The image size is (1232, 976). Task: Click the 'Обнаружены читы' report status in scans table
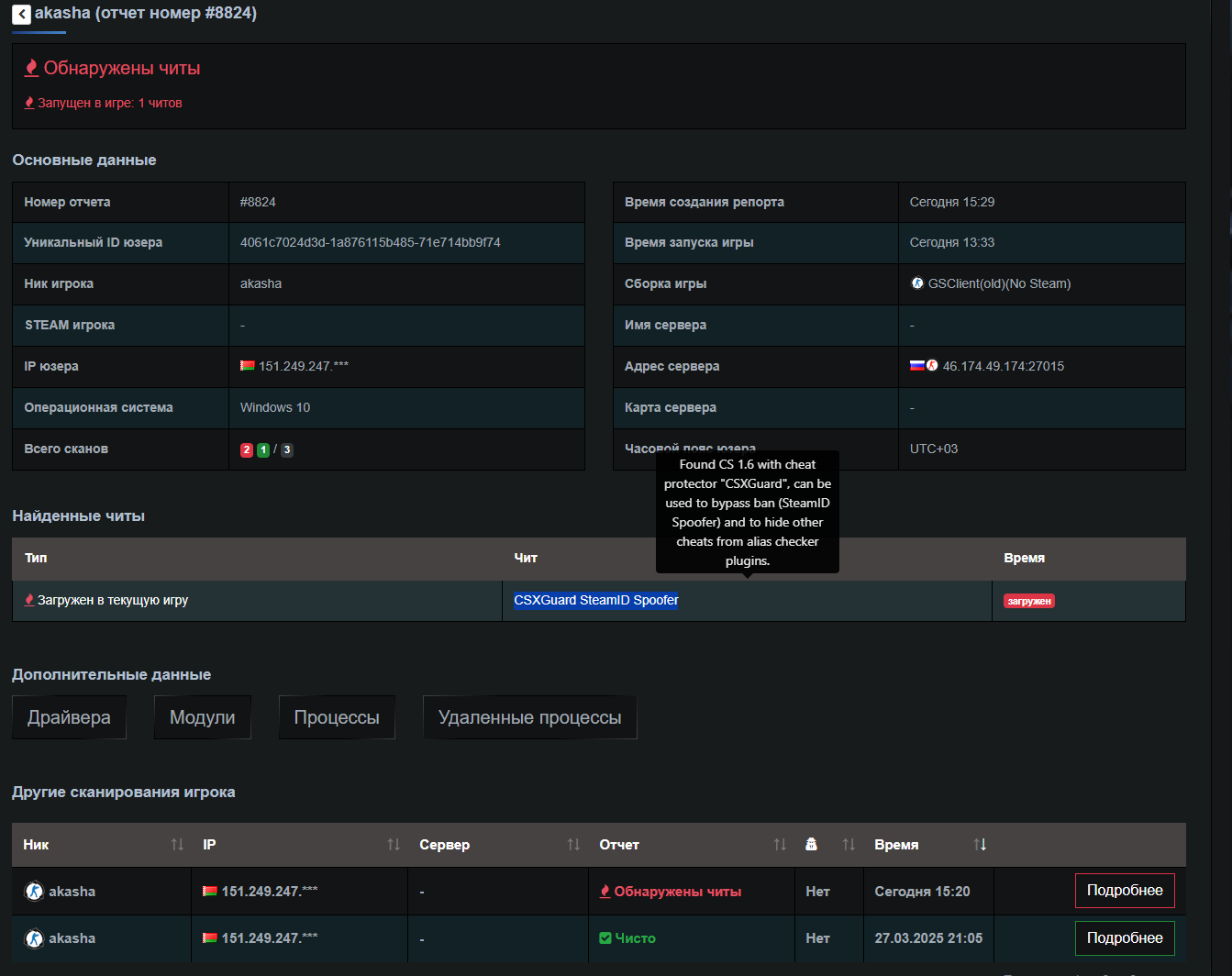(678, 892)
